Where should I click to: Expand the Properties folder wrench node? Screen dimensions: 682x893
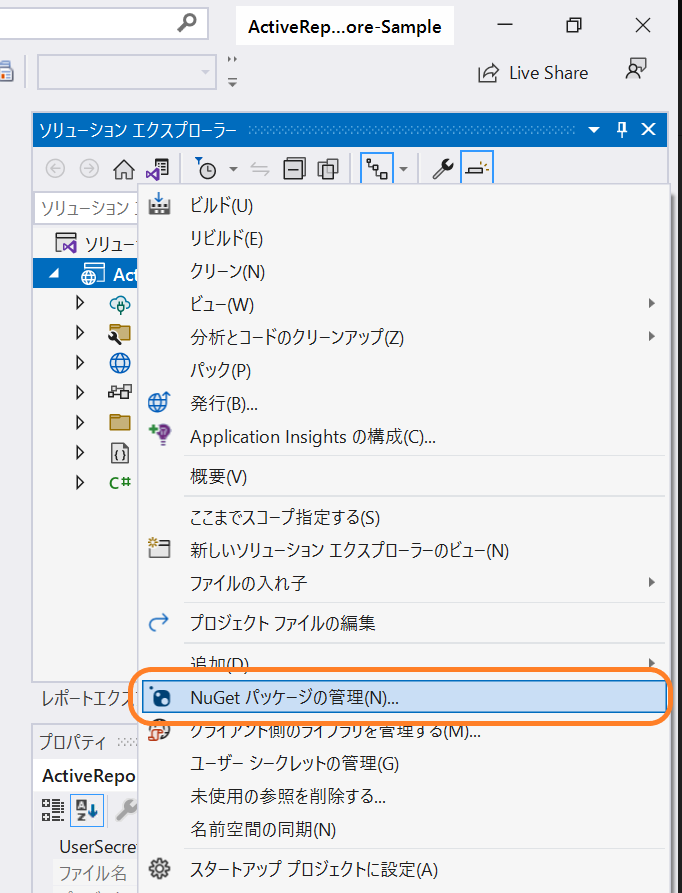80,333
